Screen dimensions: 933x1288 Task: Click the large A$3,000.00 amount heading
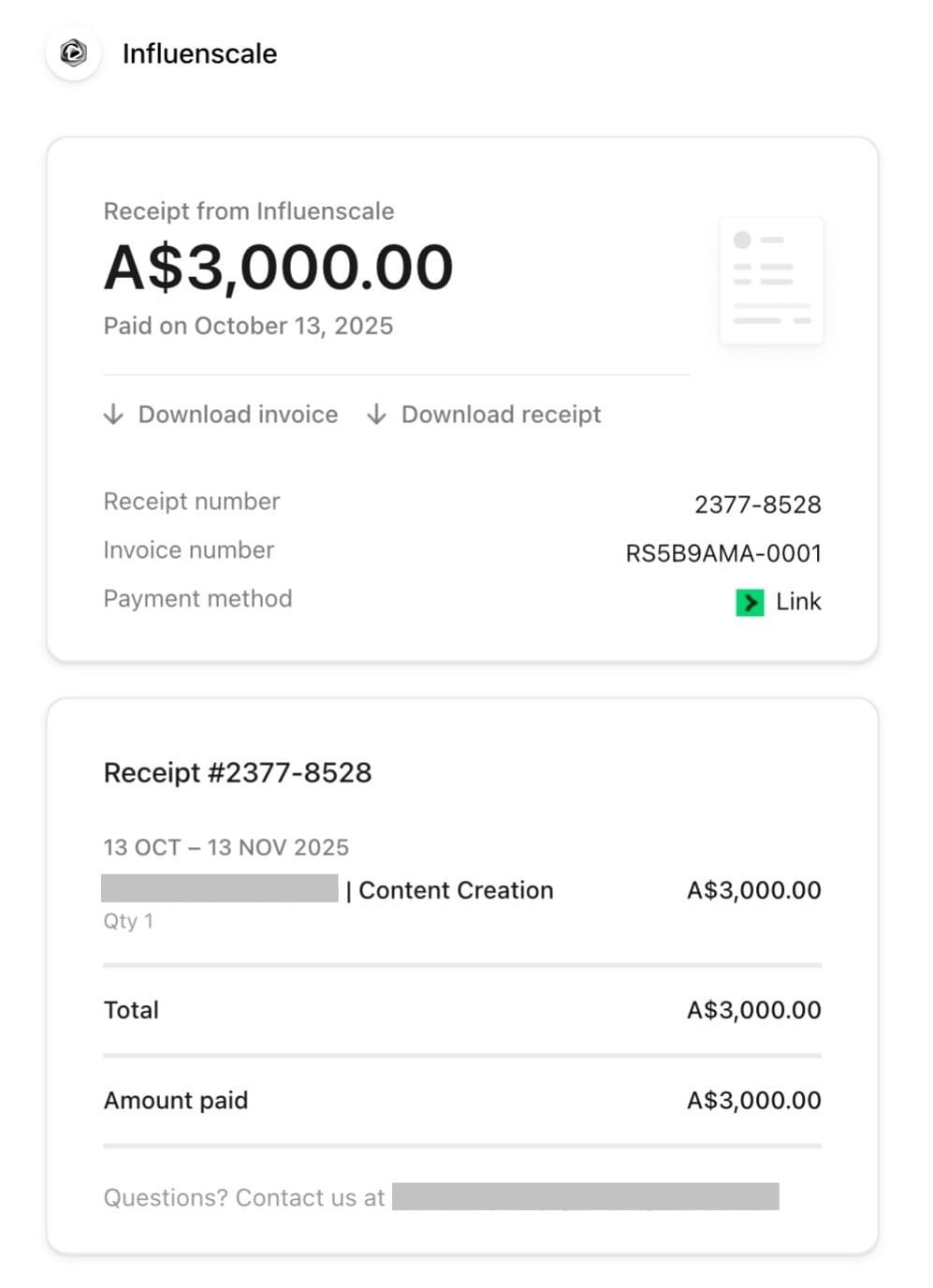click(x=278, y=268)
